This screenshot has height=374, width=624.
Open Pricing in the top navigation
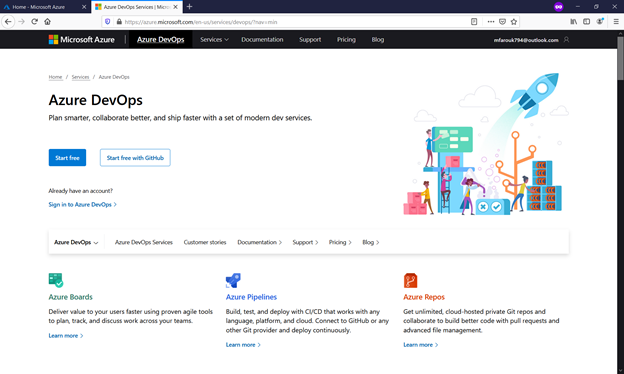[x=346, y=39]
